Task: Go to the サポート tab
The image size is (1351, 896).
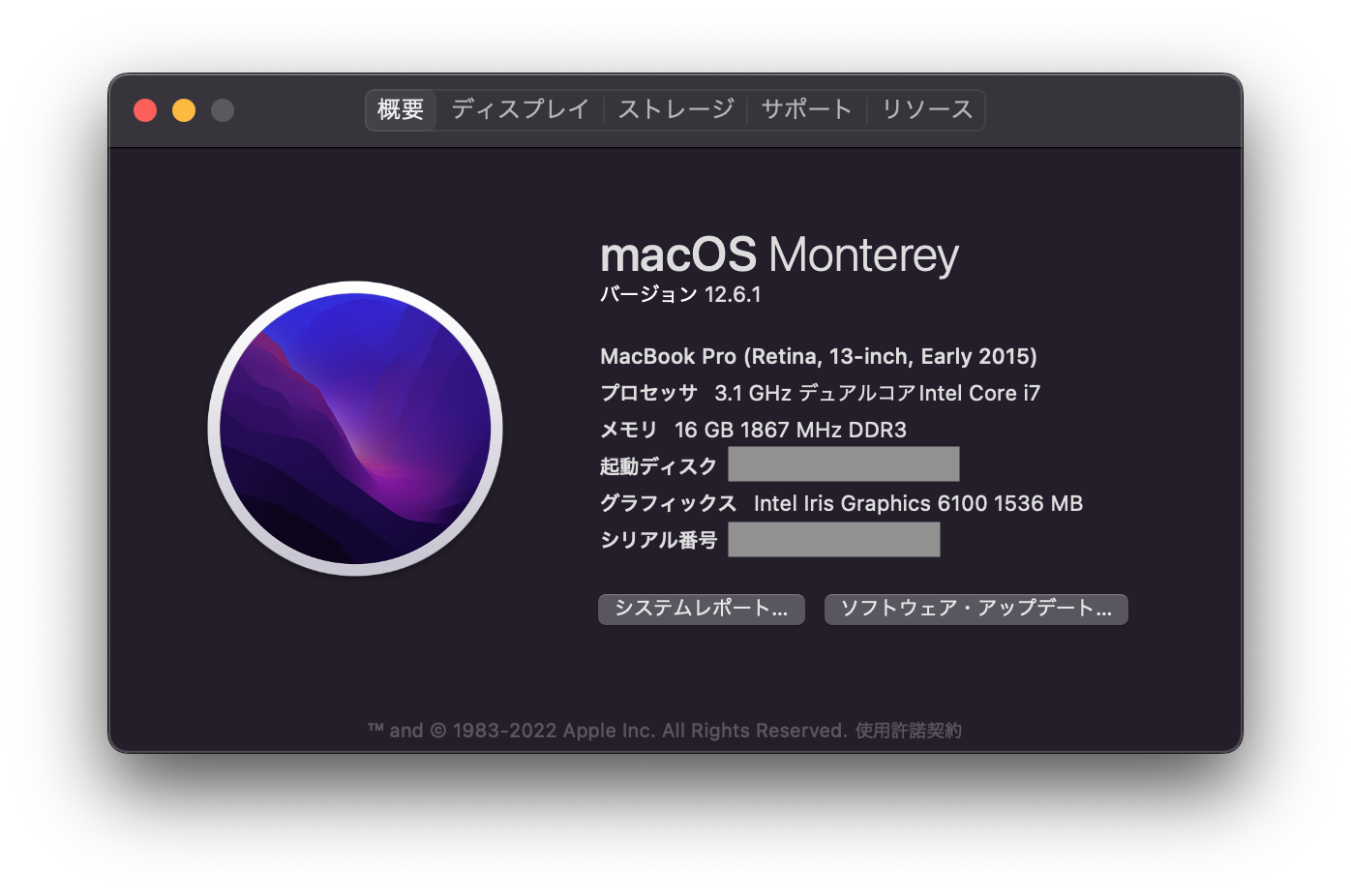Action: click(807, 109)
